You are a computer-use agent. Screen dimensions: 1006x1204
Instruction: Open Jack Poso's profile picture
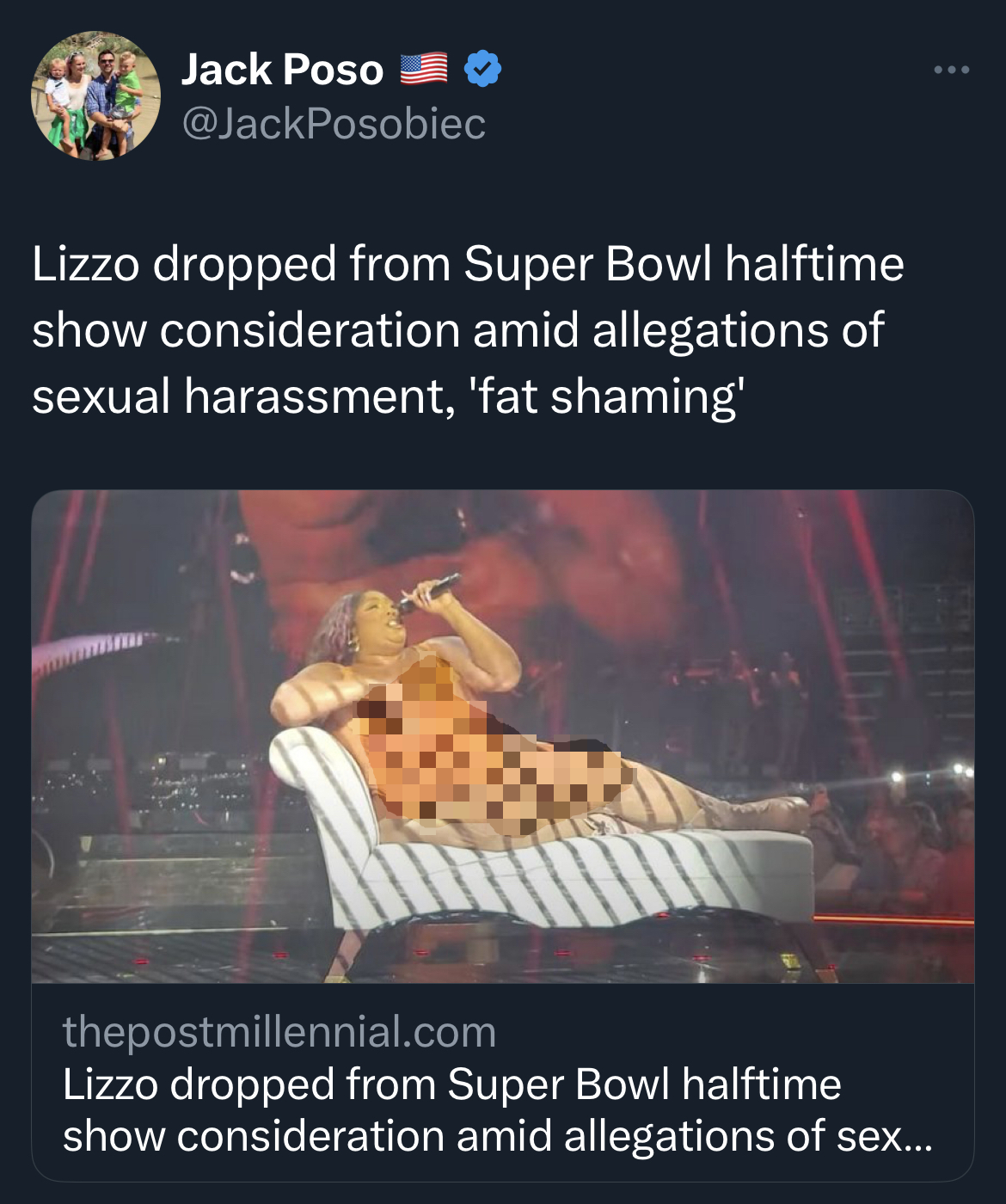(95, 95)
